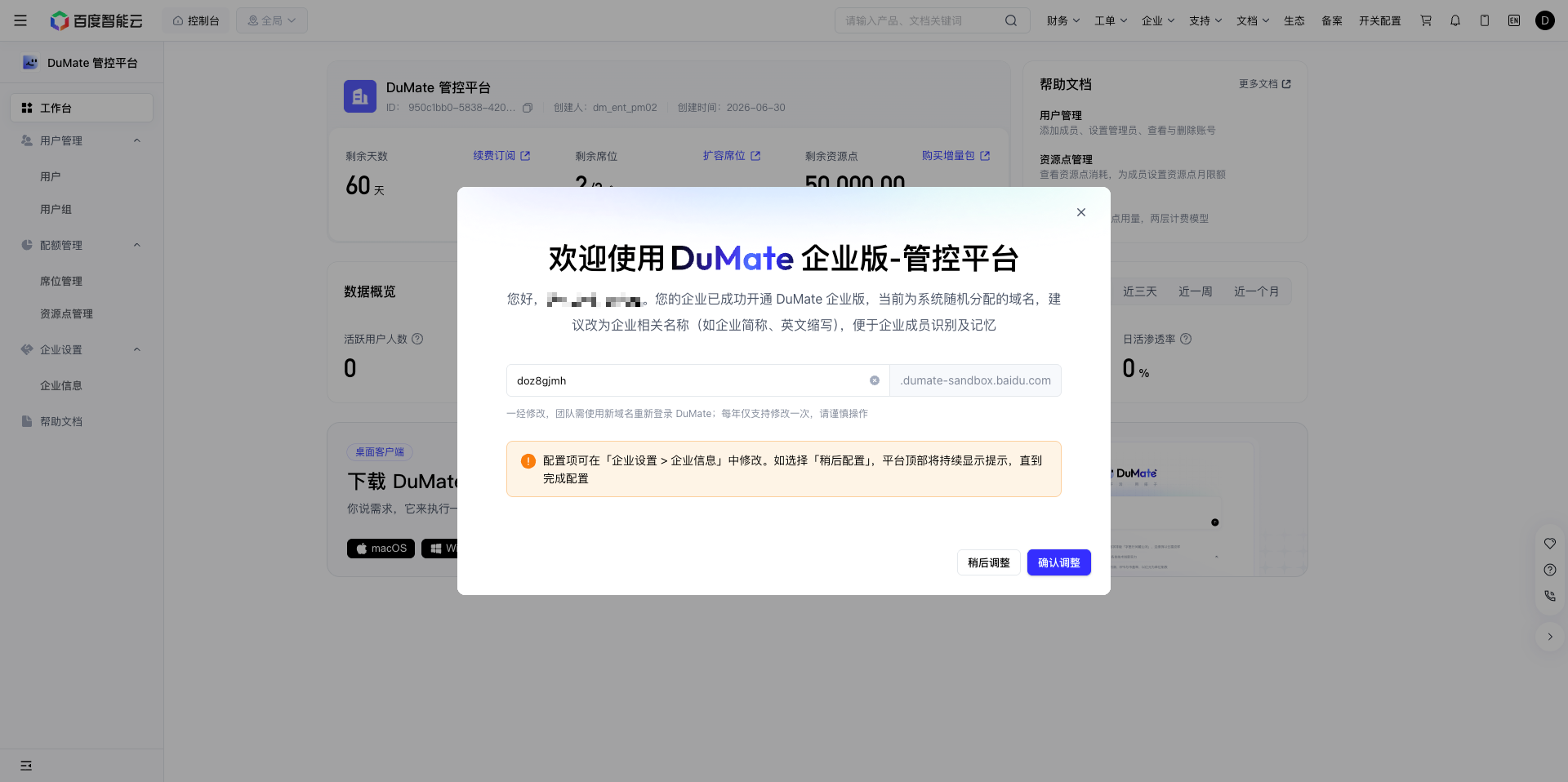1568x782 pixels.
Task: Expand the 文档 menu in header
Action: click(x=1253, y=20)
